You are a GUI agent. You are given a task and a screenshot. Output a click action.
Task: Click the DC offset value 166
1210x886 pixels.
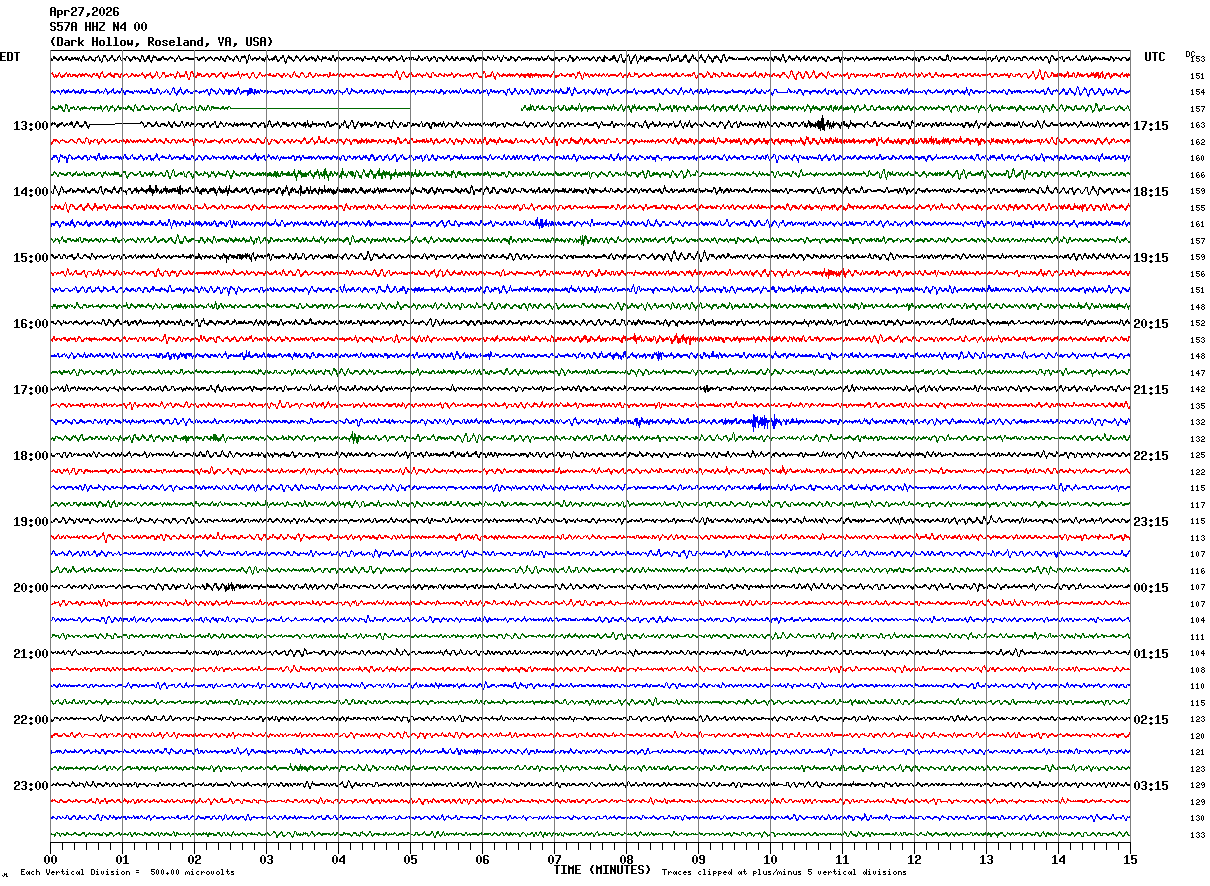[1197, 175]
